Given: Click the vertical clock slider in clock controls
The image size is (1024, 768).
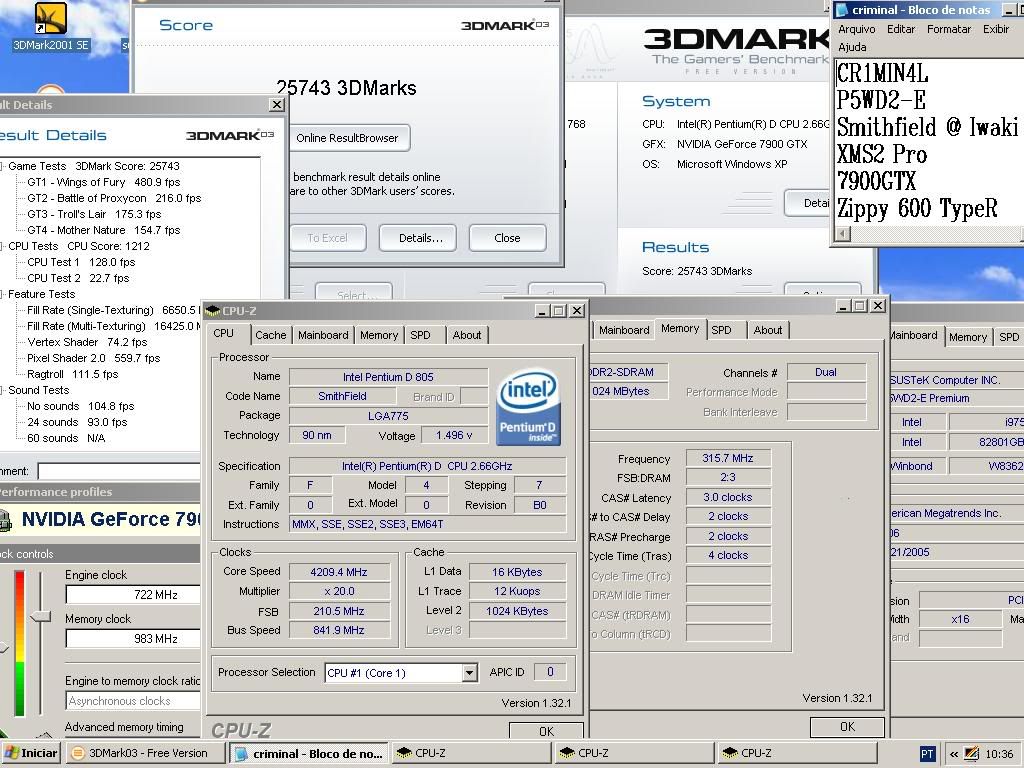Looking at the screenshot, I should [x=40, y=616].
